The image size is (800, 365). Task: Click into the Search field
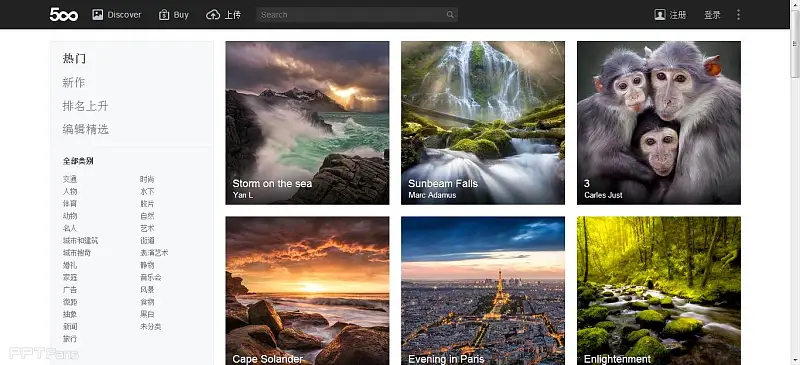click(357, 15)
